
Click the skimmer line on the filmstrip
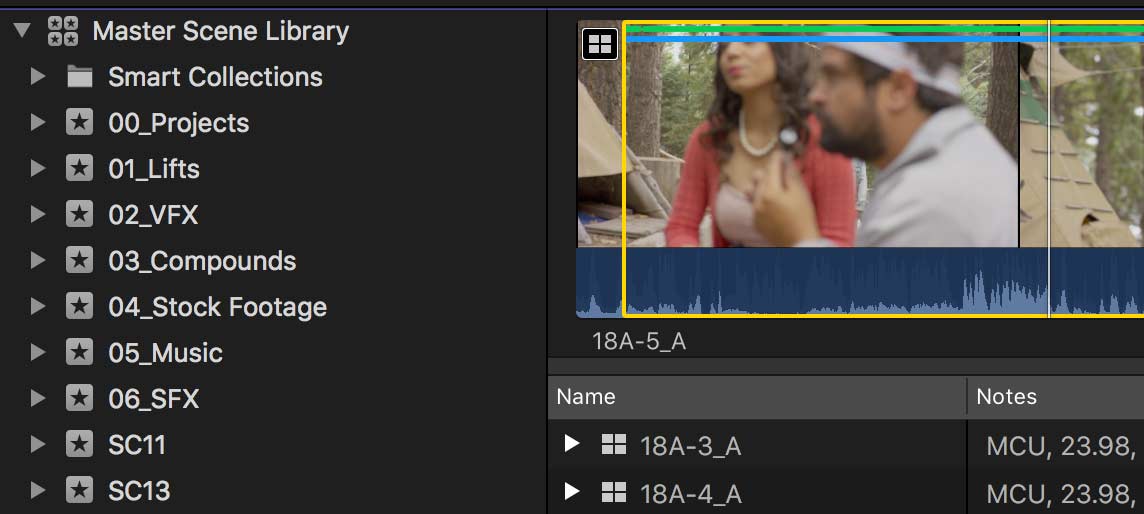(1049, 169)
